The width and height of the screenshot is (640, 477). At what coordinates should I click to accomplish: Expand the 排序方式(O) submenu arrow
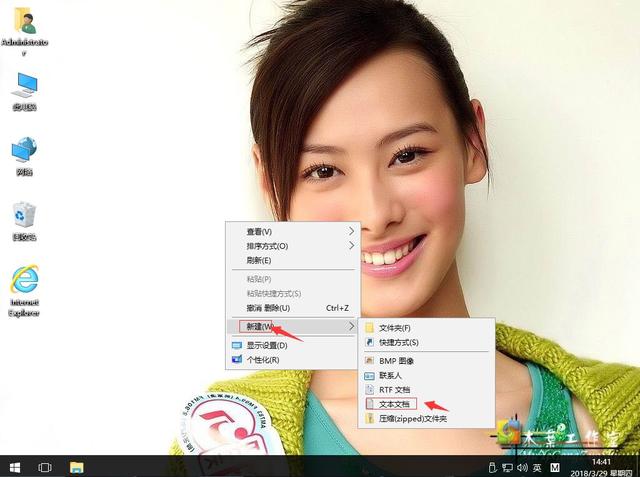pyautogui.click(x=351, y=246)
